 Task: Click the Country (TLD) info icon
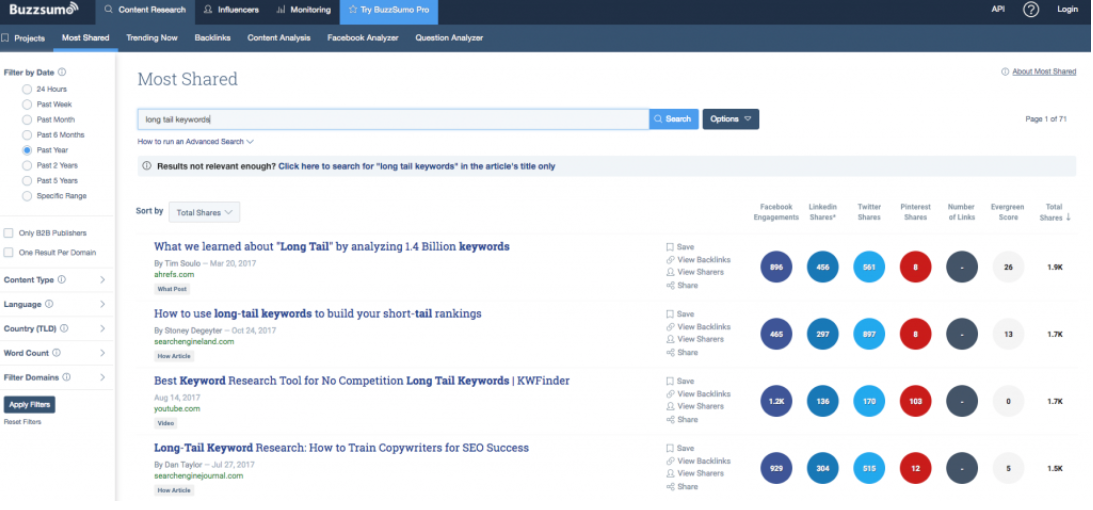click(64, 328)
